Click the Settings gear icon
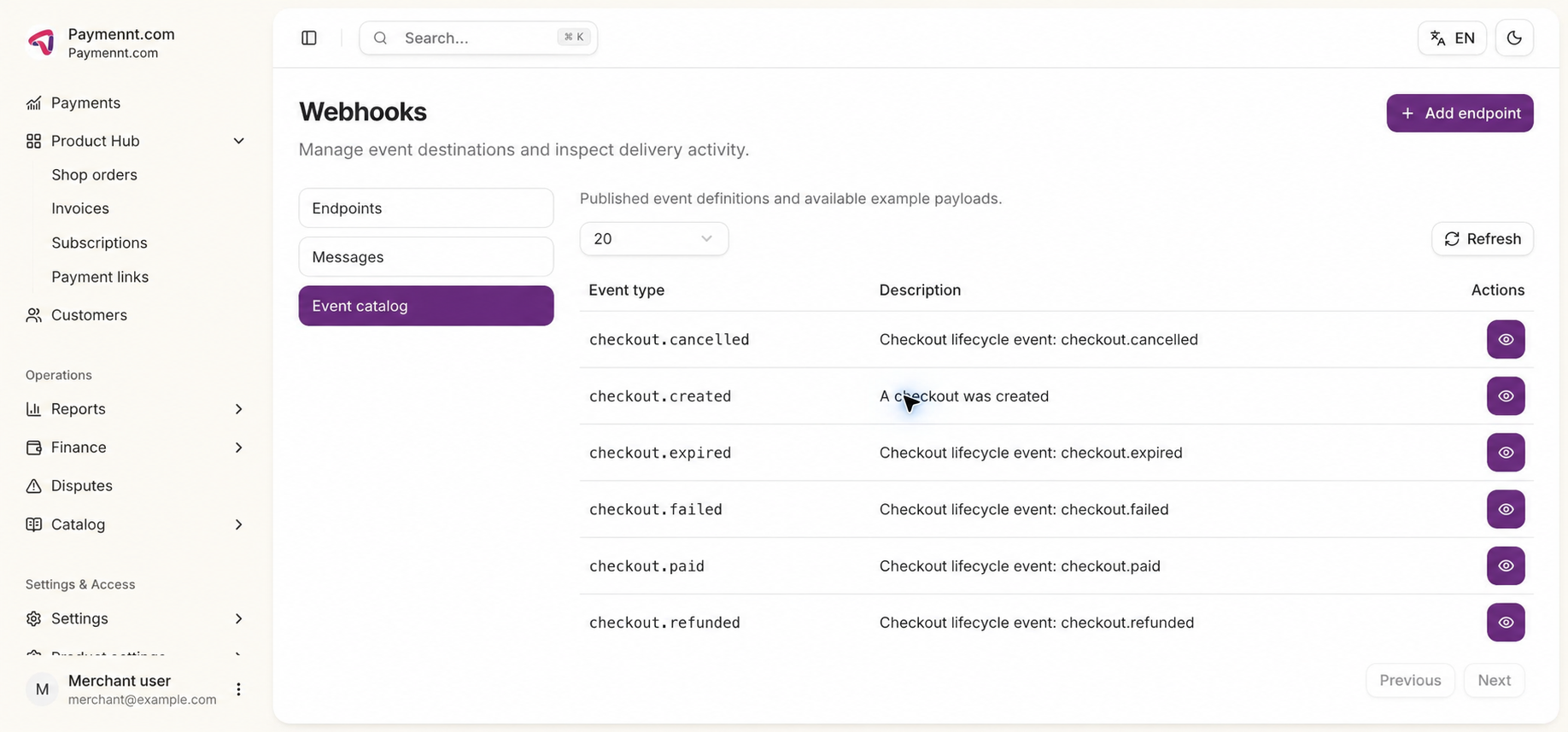The width and height of the screenshot is (1568, 732). click(33, 618)
